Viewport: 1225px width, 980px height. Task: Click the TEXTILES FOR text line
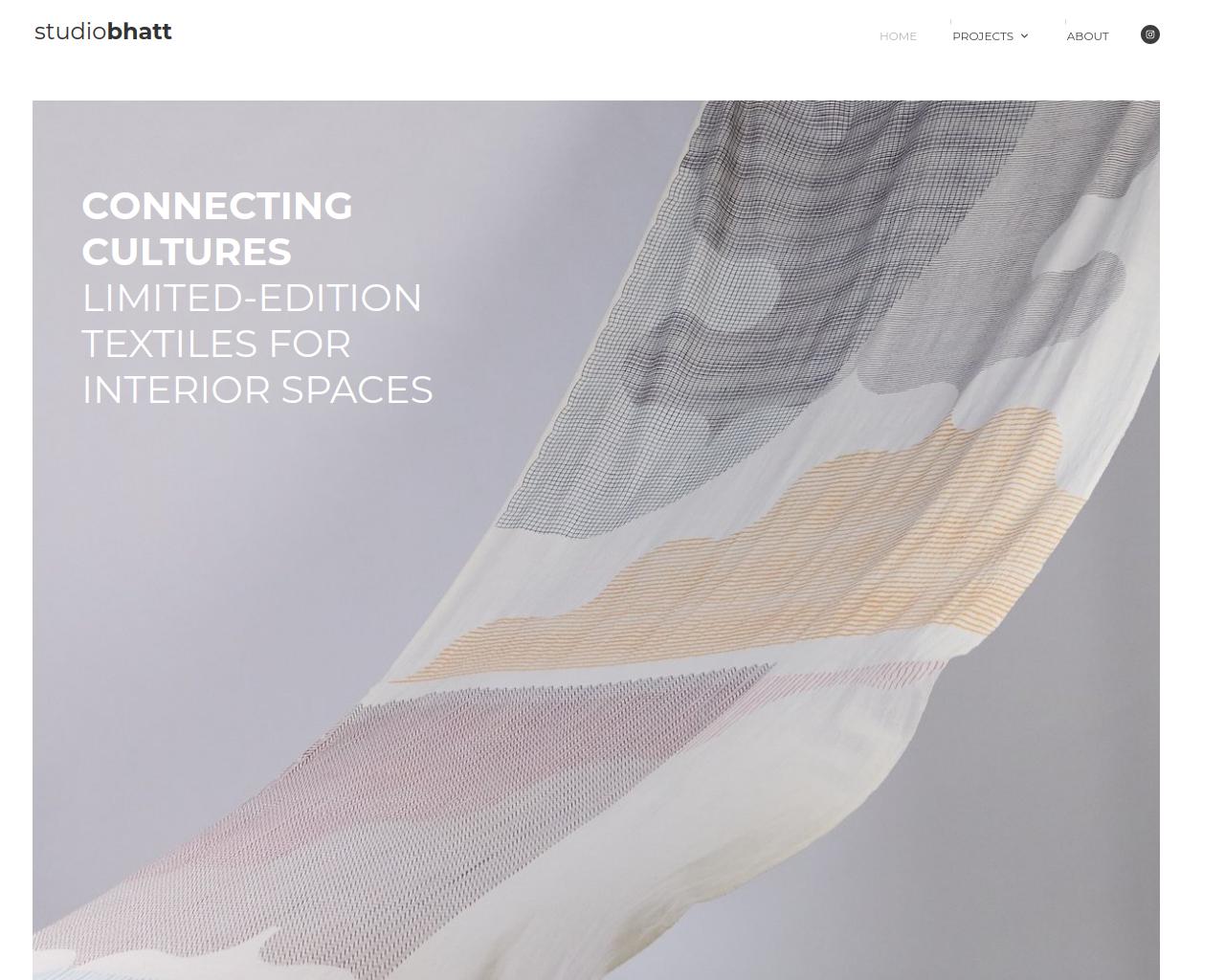coord(216,344)
